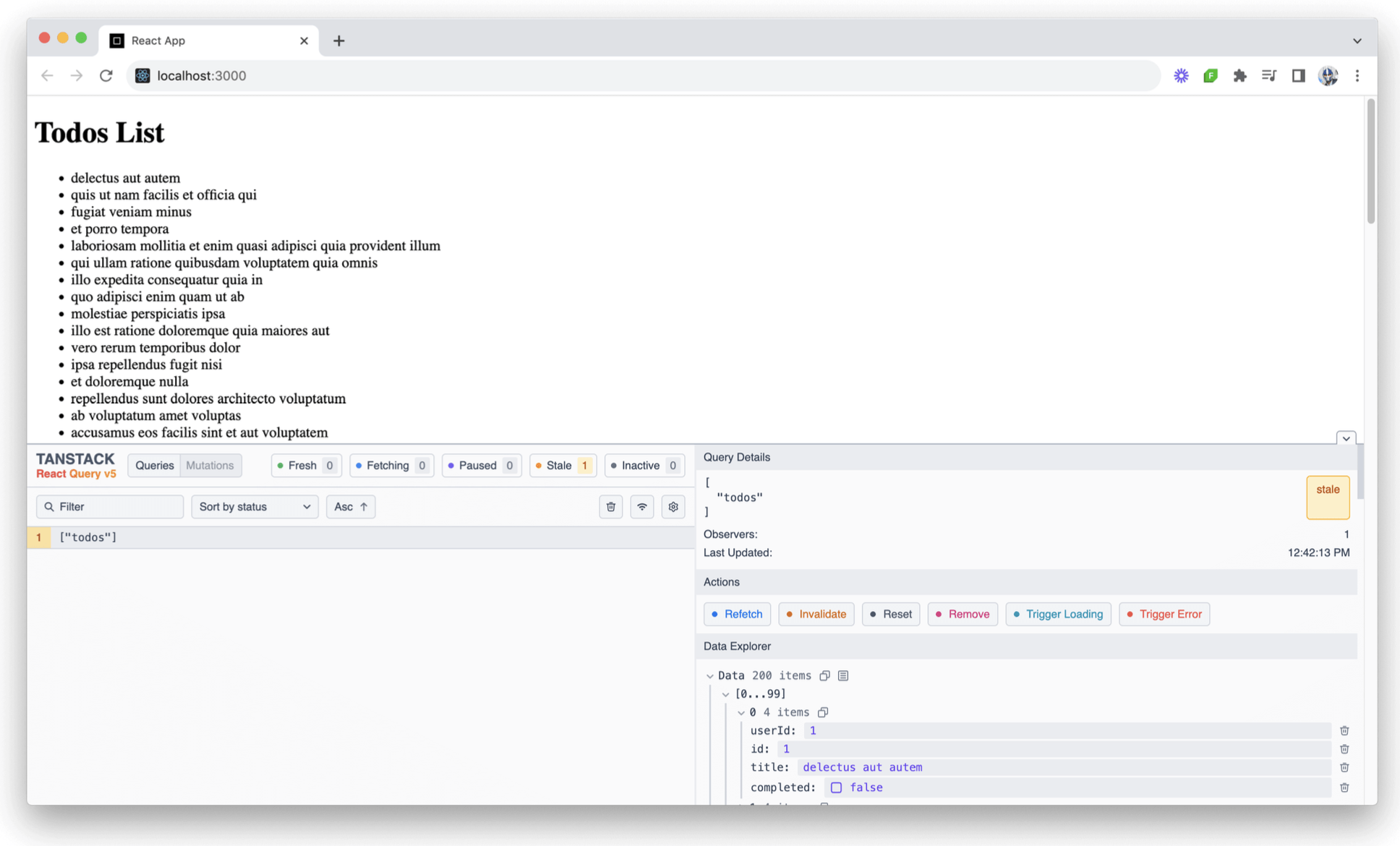Screen dimensions: 1400x846
Task: Select the Queries tab
Action: [x=154, y=466]
